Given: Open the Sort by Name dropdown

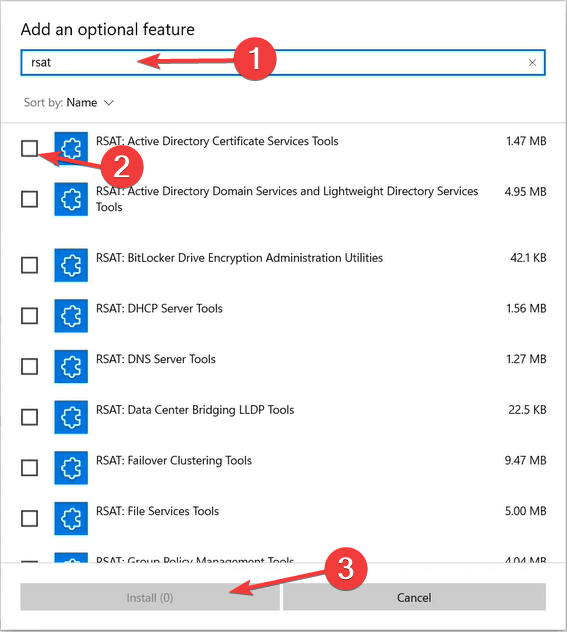Looking at the screenshot, I should [x=69, y=102].
